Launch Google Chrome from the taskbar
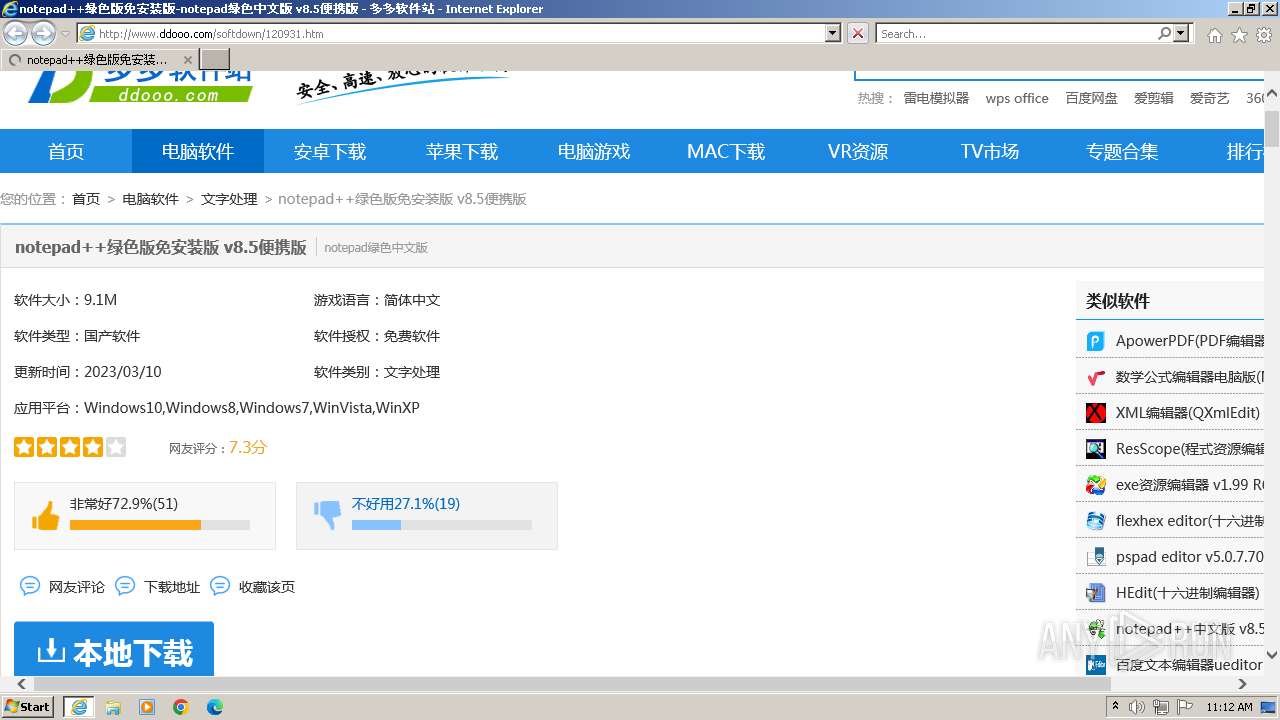 (x=181, y=707)
